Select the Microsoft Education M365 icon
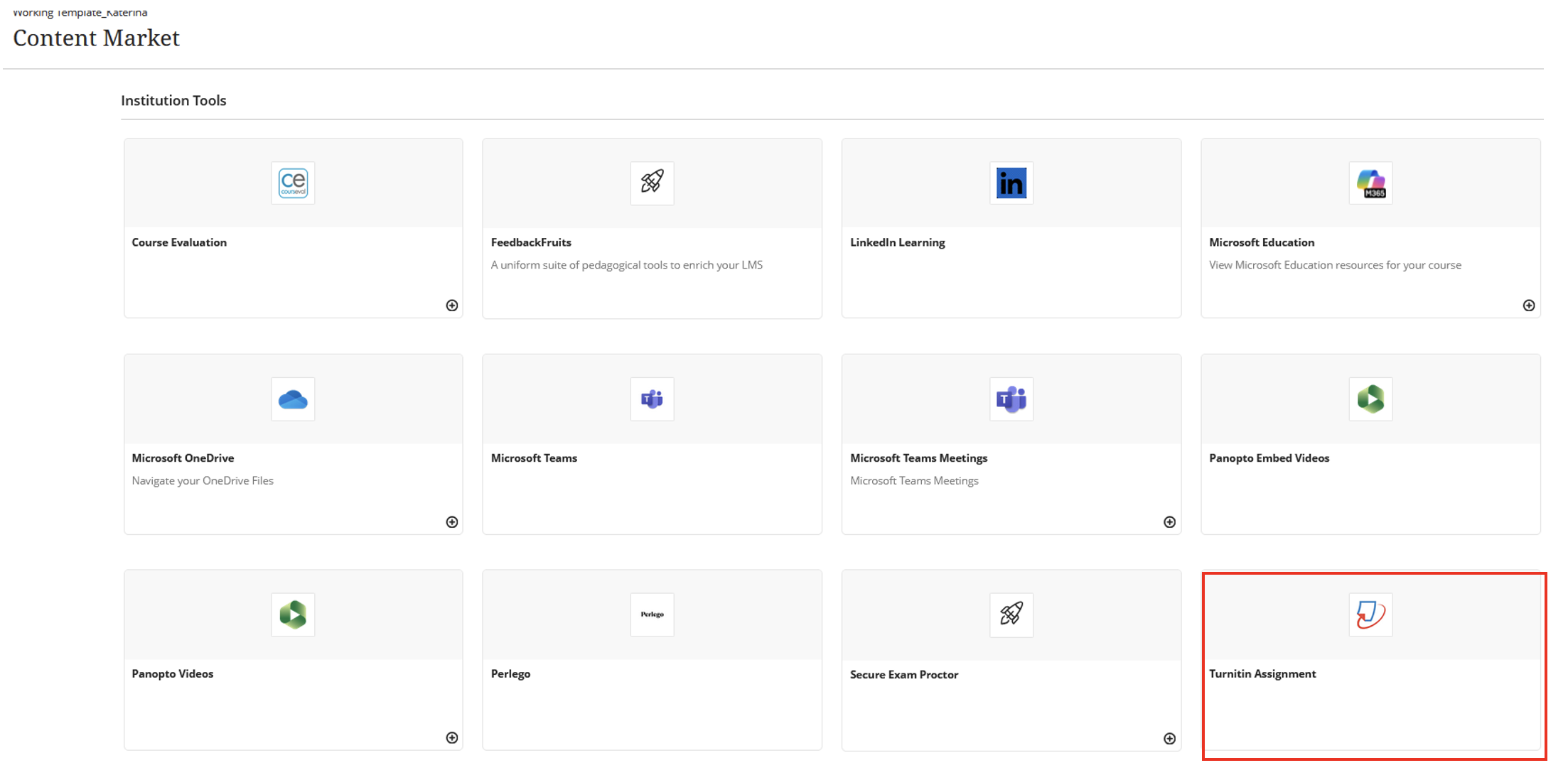This screenshot has width=1568, height=780. click(1370, 183)
